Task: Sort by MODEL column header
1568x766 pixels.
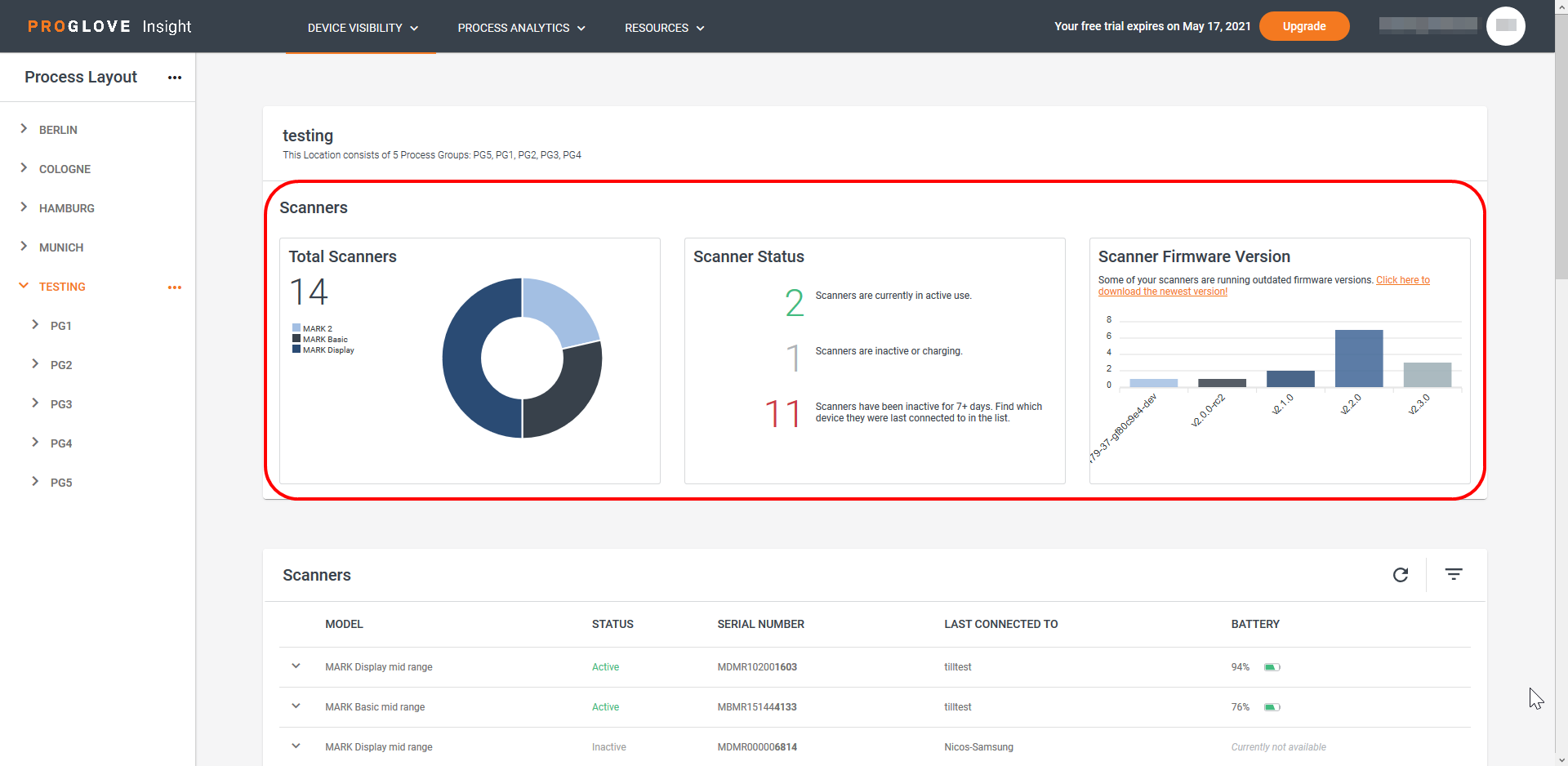Action: click(344, 624)
